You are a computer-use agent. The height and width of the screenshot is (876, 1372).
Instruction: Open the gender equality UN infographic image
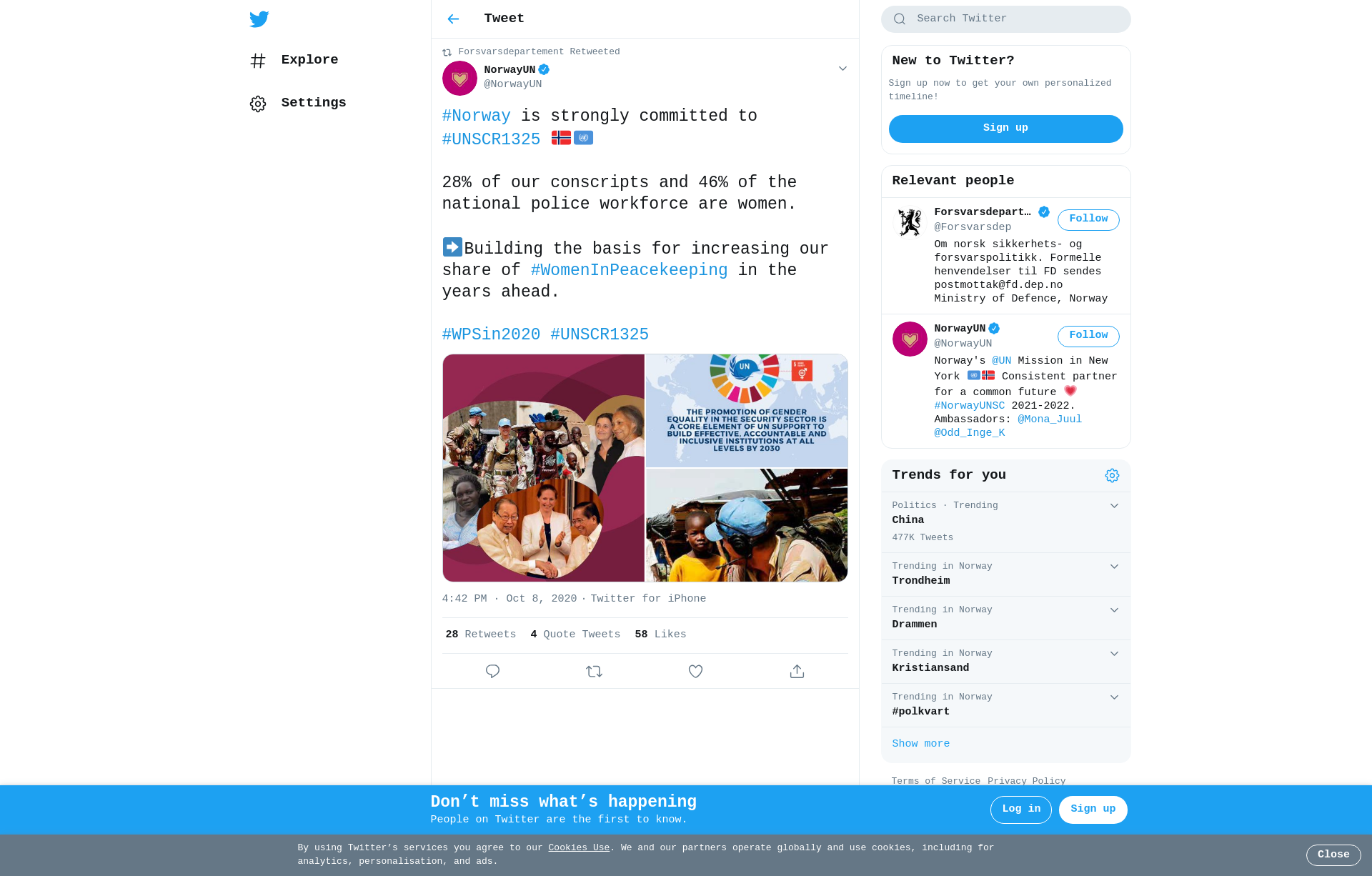(747, 411)
